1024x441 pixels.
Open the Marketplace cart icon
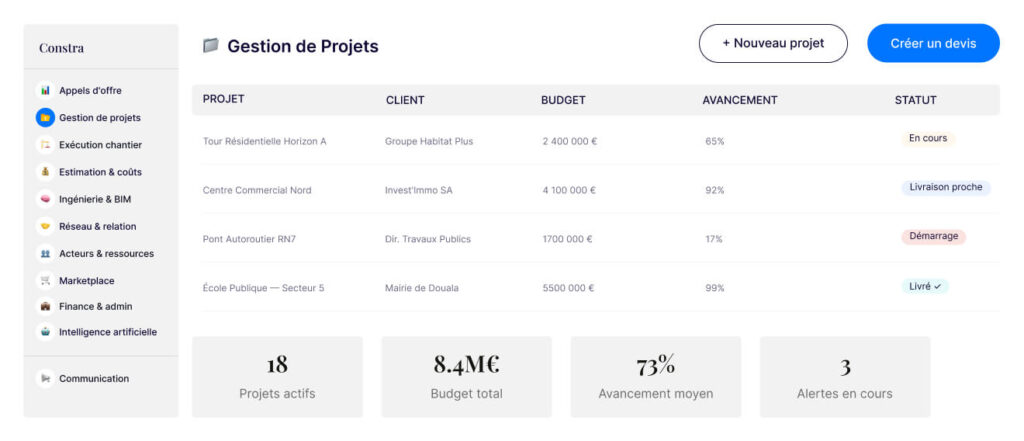pos(45,280)
